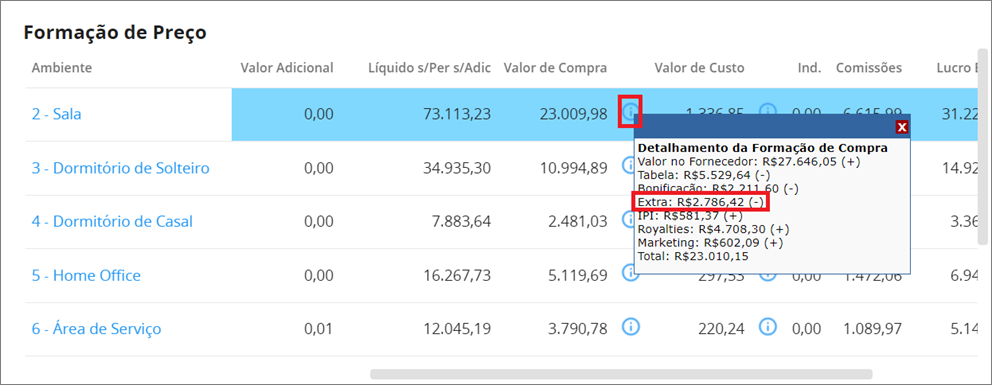Open the Valor de Custo info icon for Sala
992x385 pixels.
point(767,111)
